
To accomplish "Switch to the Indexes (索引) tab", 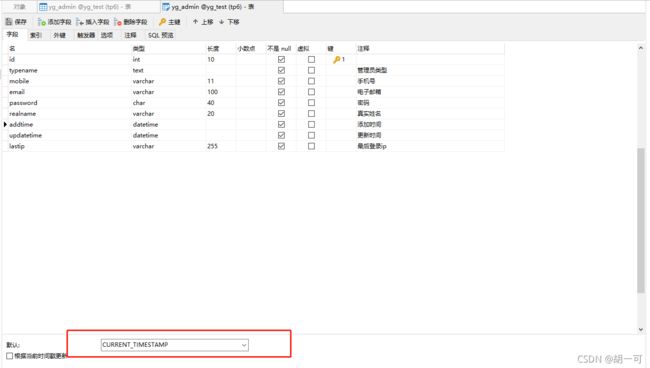I will (x=36, y=35).
